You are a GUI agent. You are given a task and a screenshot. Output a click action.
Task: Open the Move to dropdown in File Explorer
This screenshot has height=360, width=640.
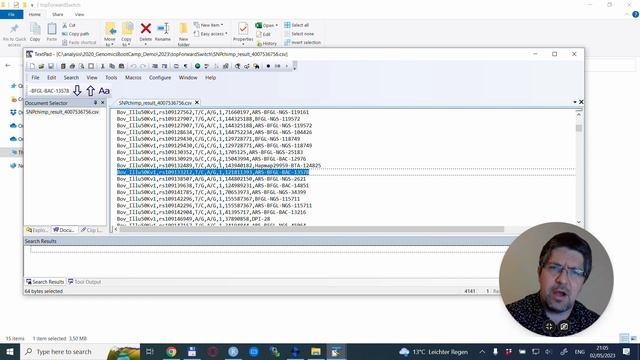[110, 34]
